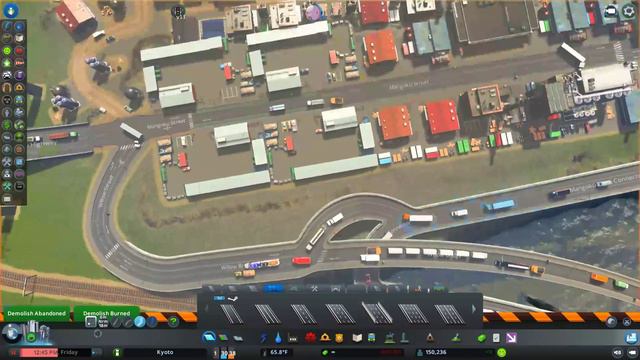
Task: Show the skull pollution info view
Action: point(7,100)
